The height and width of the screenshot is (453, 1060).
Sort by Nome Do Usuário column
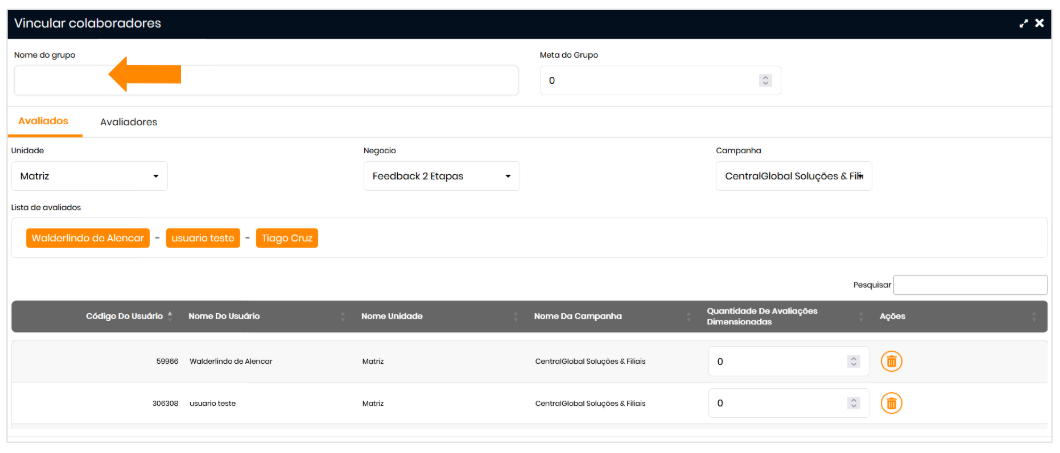(x=224, y=316)
